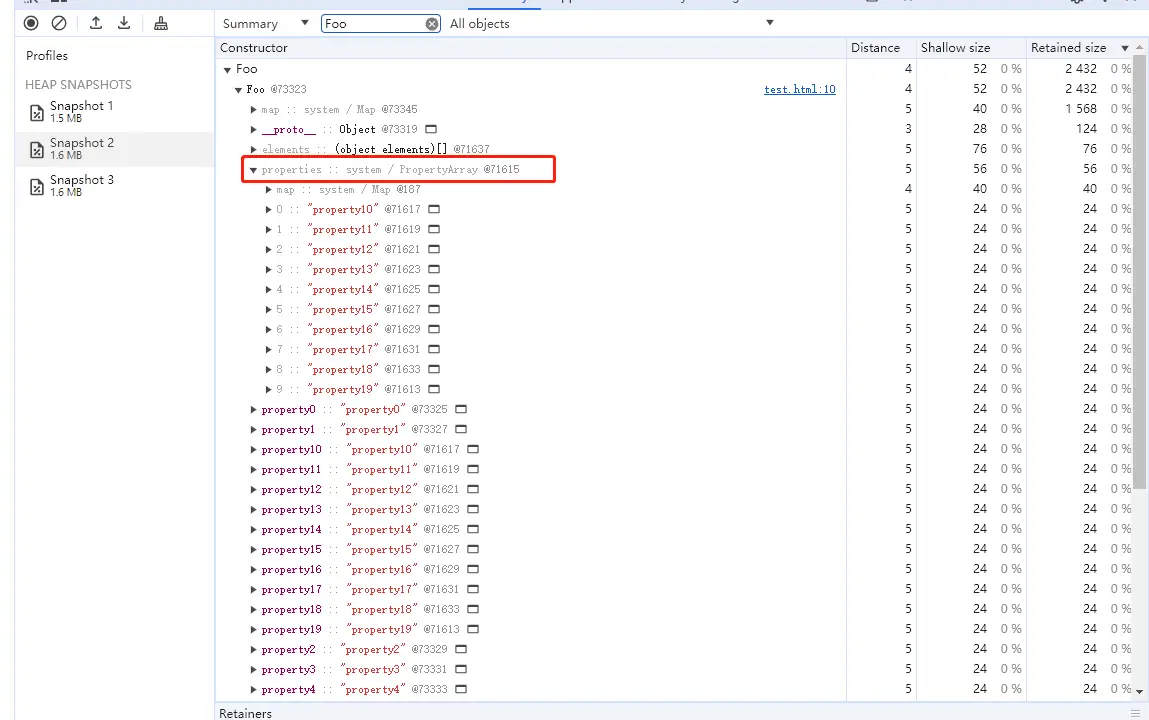Click the take heap snapshot record button
Screen dimensions: 1149x720
coord(31,23)
